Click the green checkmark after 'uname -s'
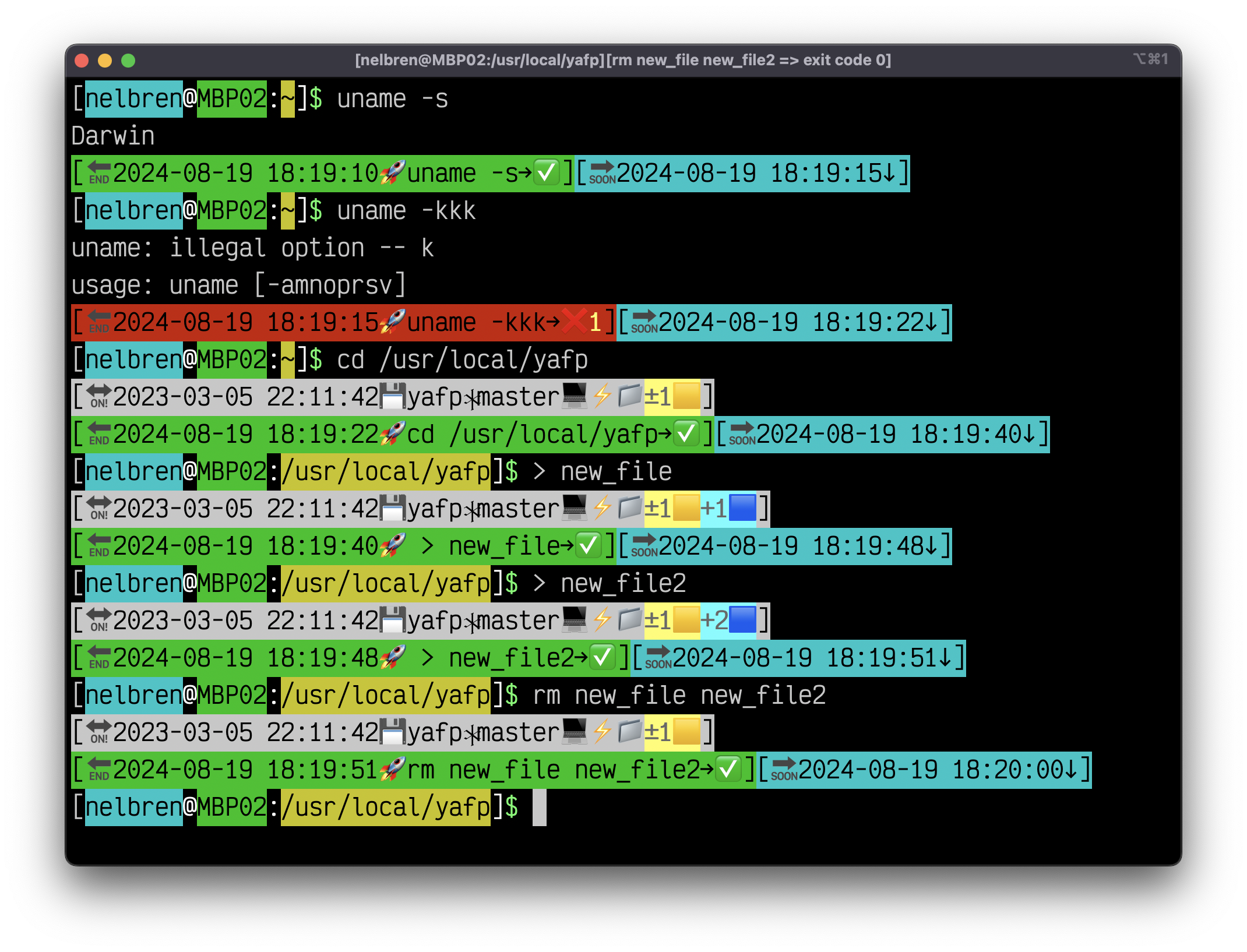Image resolution: width=1247 pixels, height=952 pixels. tap(547, 173)
